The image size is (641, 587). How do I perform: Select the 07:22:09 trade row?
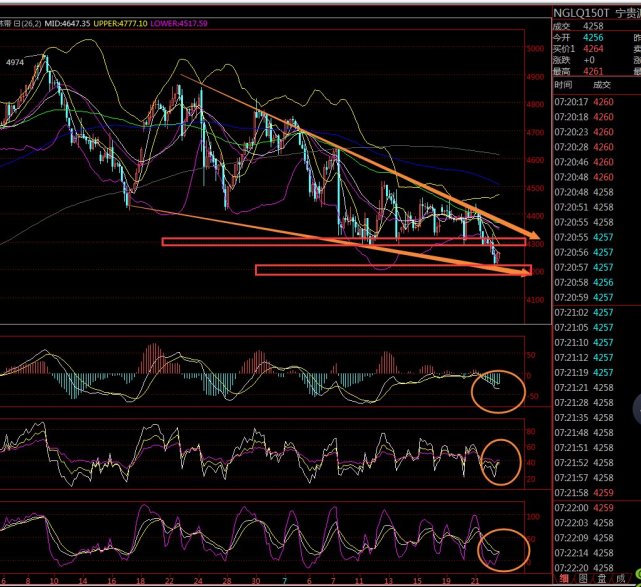[x=584, y=538]
